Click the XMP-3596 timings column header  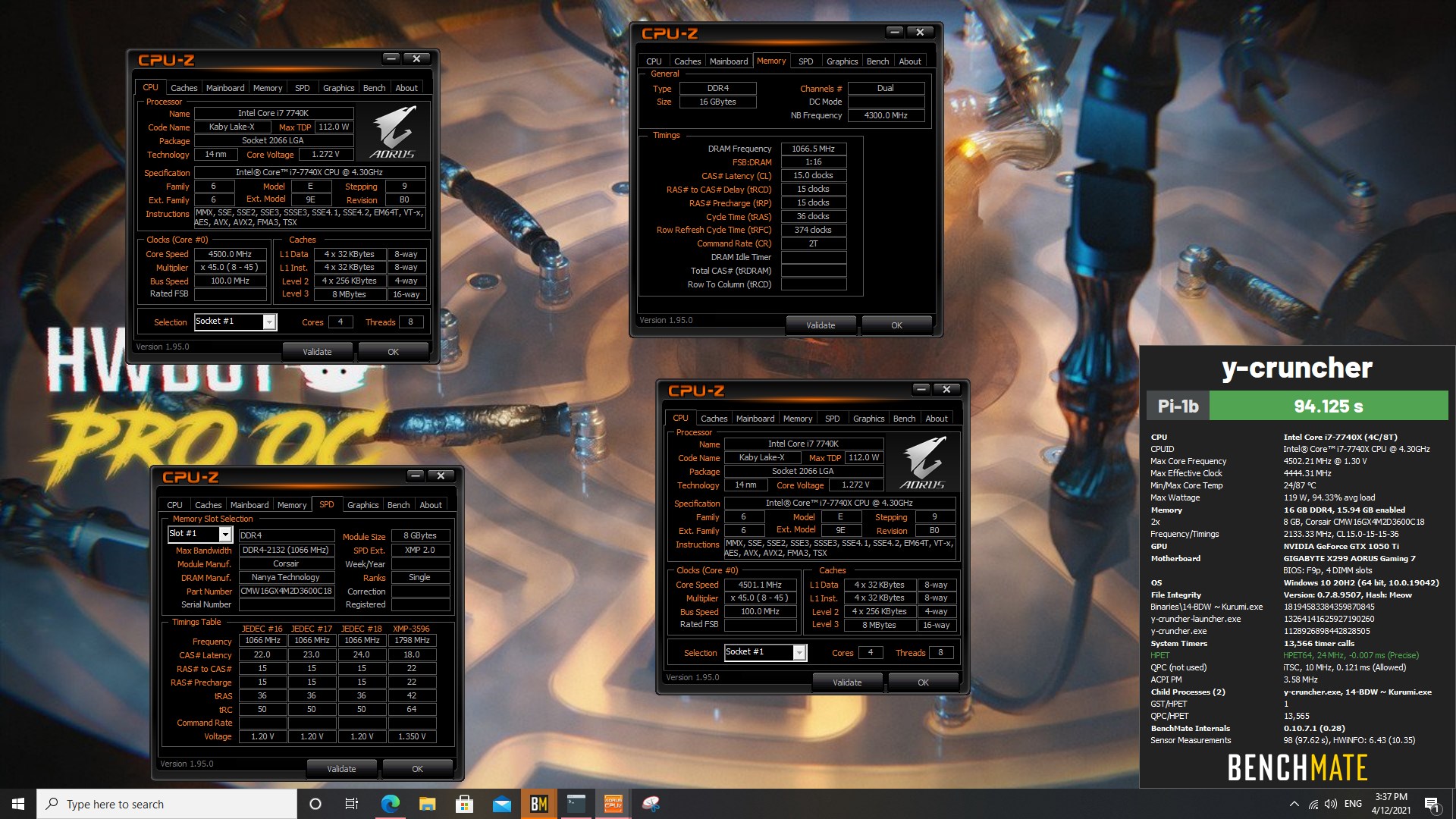(x=411, y=629)
